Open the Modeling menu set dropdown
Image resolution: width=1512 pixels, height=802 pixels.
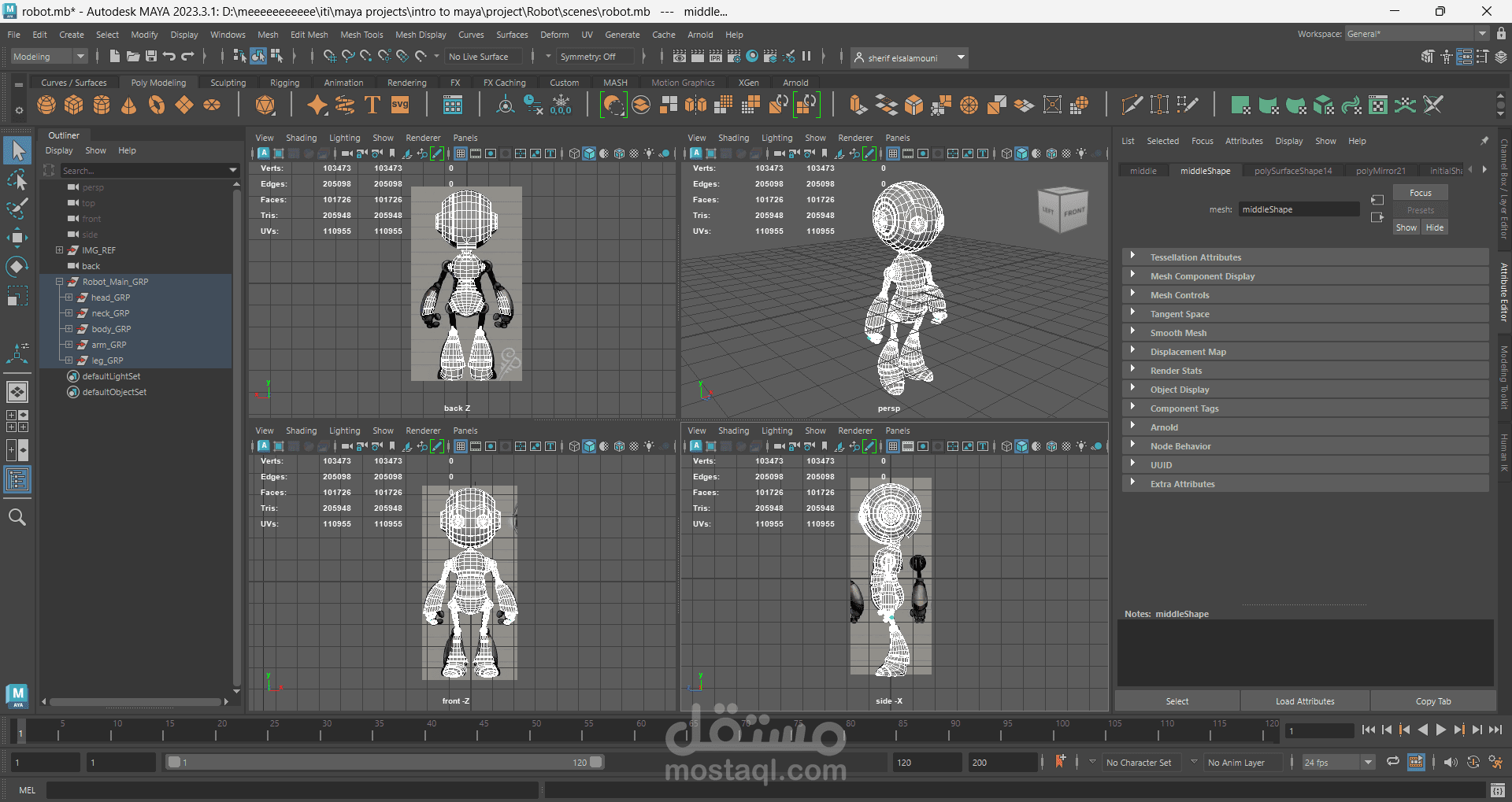49,57
